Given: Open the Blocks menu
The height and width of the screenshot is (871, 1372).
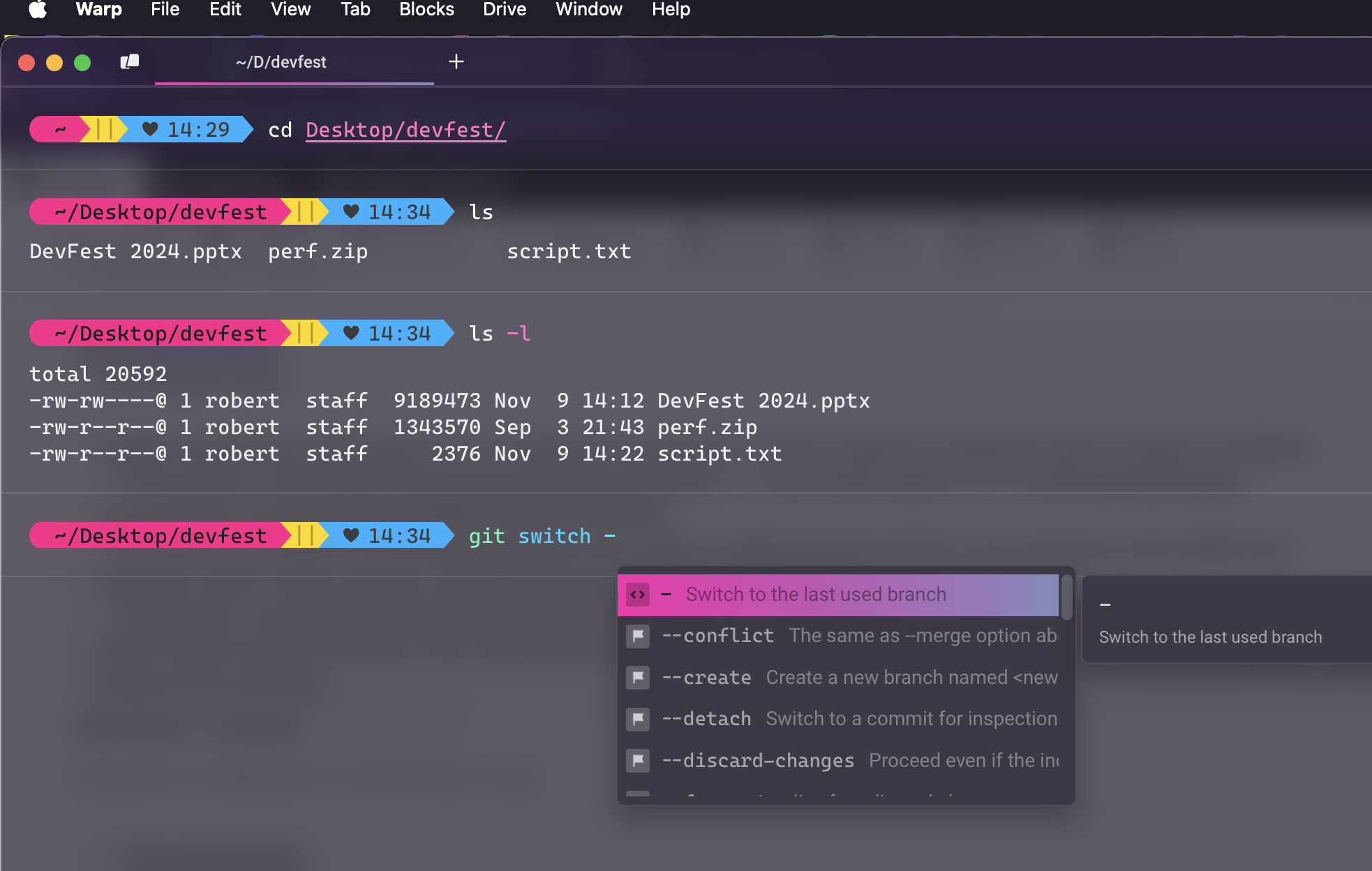Looking at the screenshot, I should tap(426, 10).
